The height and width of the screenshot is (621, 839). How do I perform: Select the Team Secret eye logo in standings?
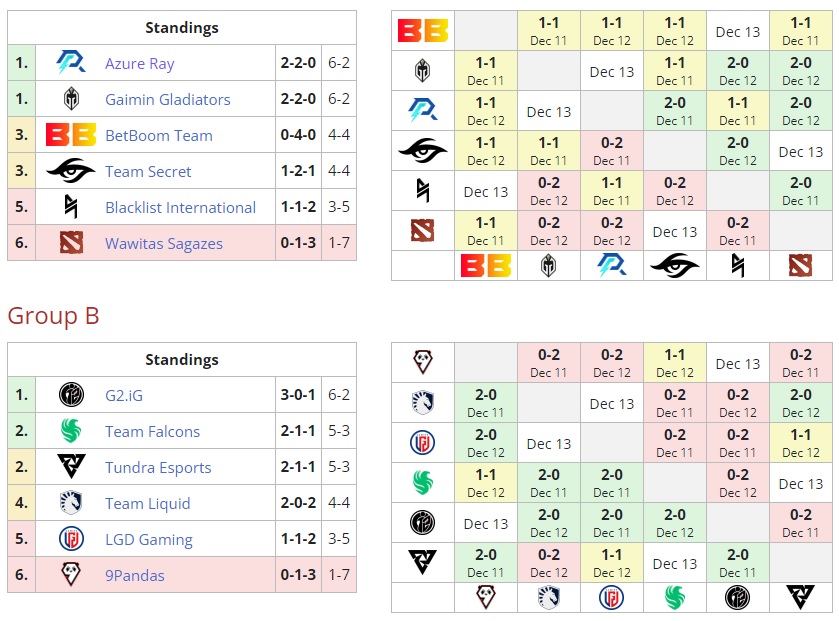tap(71, 171)
